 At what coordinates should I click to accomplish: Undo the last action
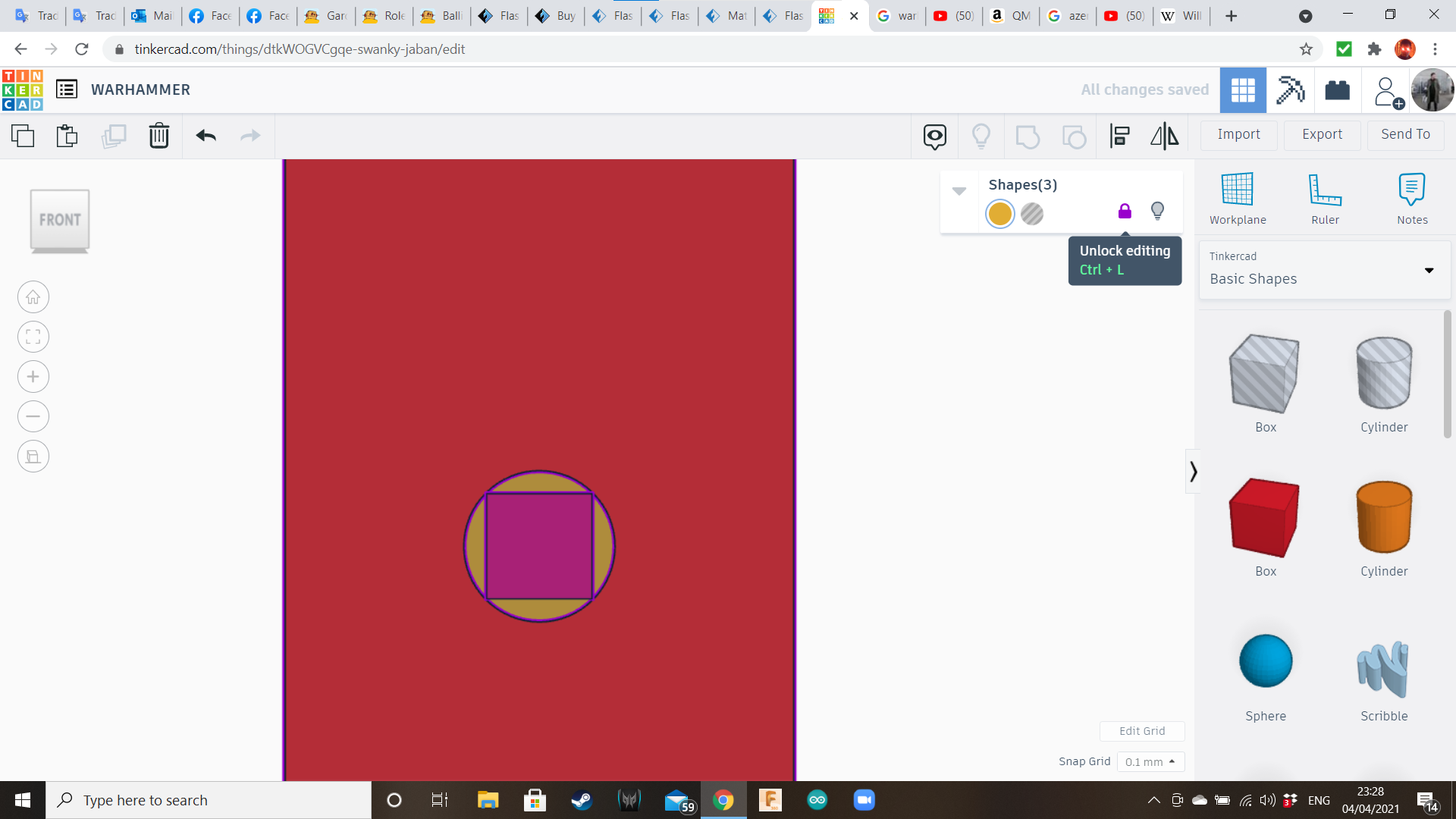(206, 136)
